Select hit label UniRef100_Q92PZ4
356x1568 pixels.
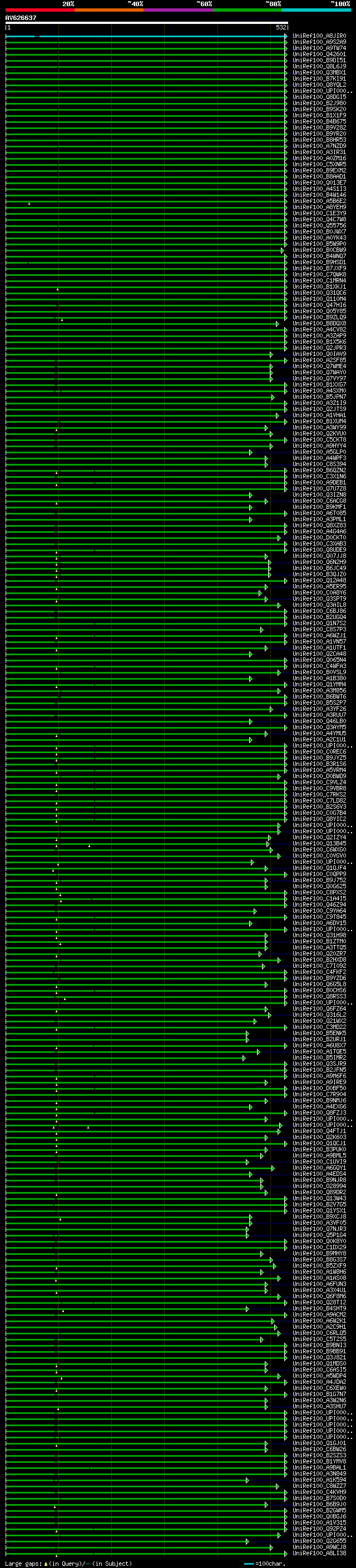(x=319, y=1529)
